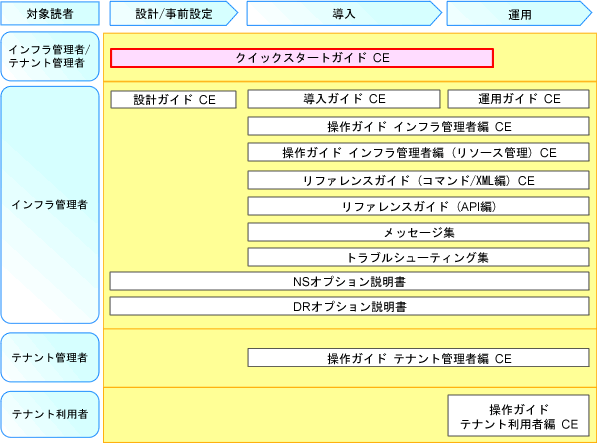Viewport: 597px width, 443px height.
Task: Click 操作ガイド テナント管理者編 CE
Action: [x=418, y=358]
